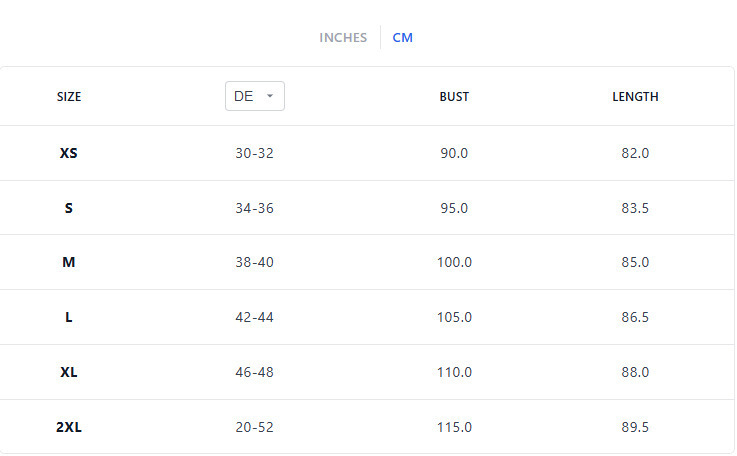Select the CM unit tab

pos(402,38)
